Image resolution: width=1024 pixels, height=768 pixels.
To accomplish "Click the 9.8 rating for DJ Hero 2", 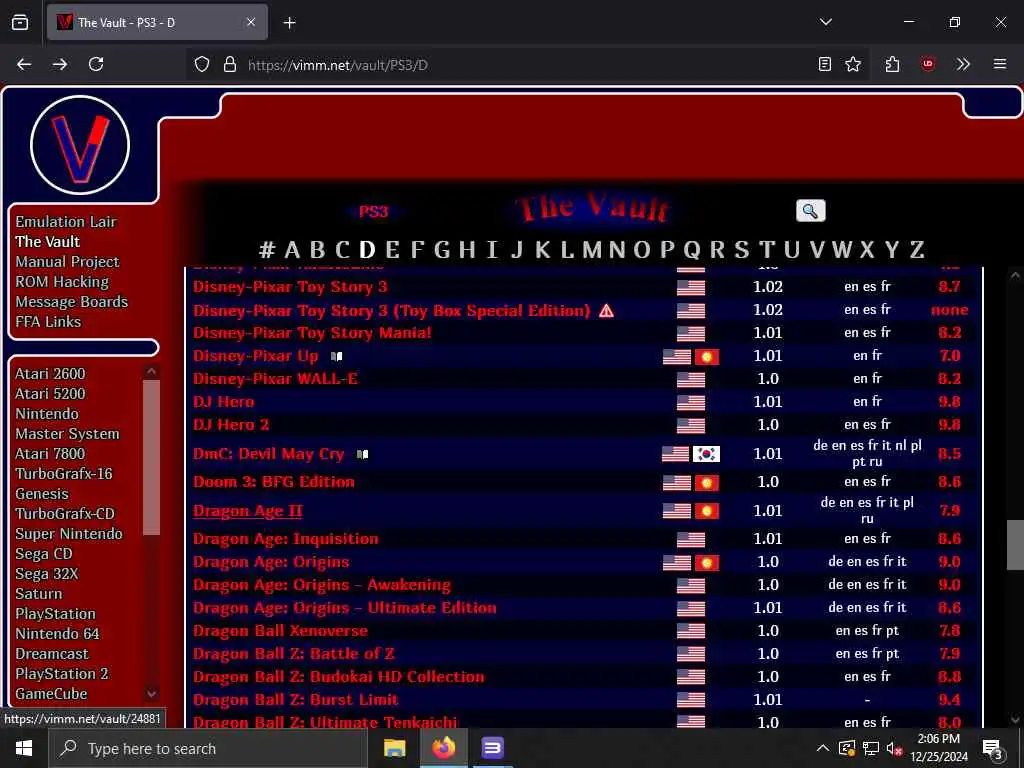I will (949, 425).
